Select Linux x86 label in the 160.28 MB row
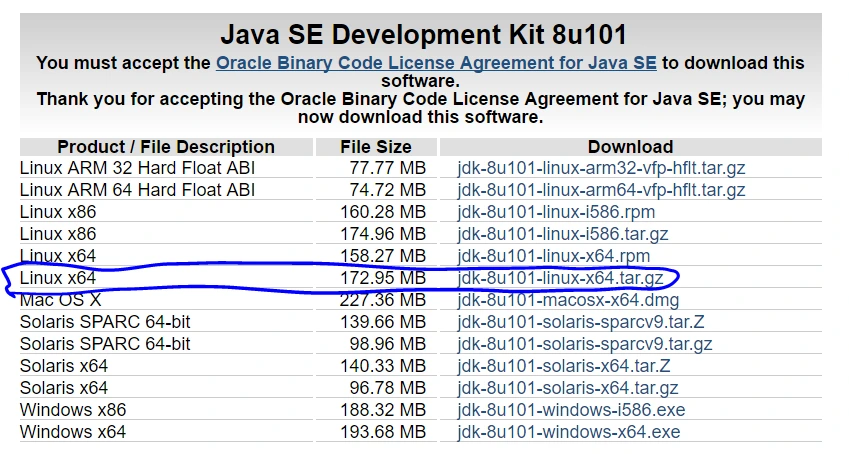849x454 pixels. (x=58, y=212)
